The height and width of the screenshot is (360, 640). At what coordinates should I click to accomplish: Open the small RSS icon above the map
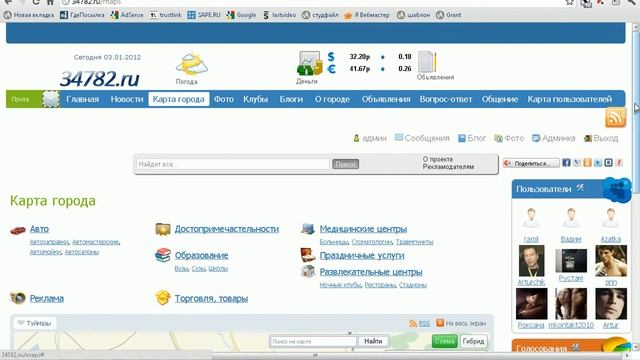[413, 323]
